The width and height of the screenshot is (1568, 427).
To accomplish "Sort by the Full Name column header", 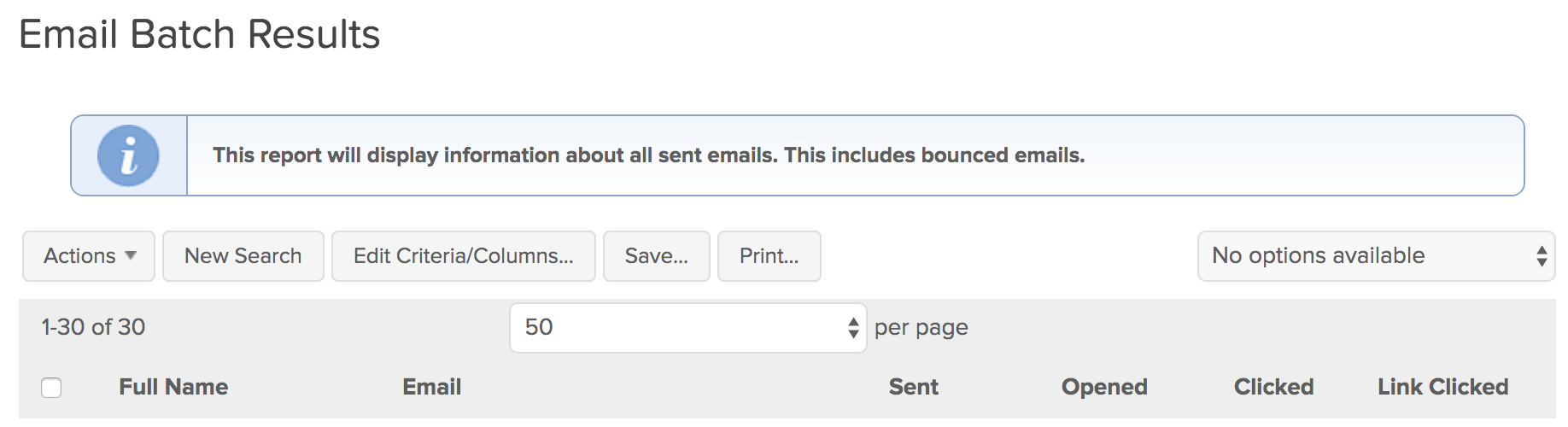I will [173, 387].
